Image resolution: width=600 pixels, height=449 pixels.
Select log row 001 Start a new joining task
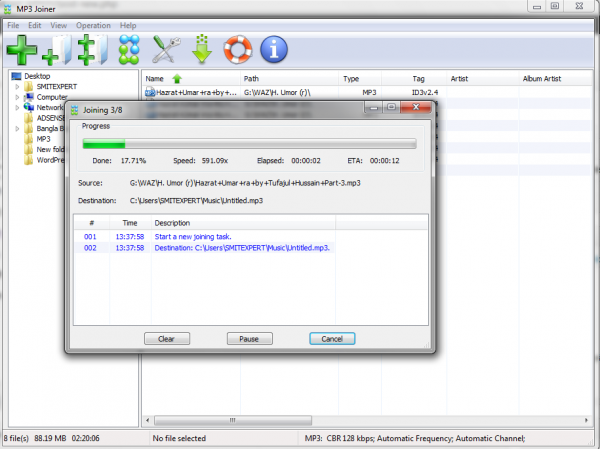[x=205, y=237]
